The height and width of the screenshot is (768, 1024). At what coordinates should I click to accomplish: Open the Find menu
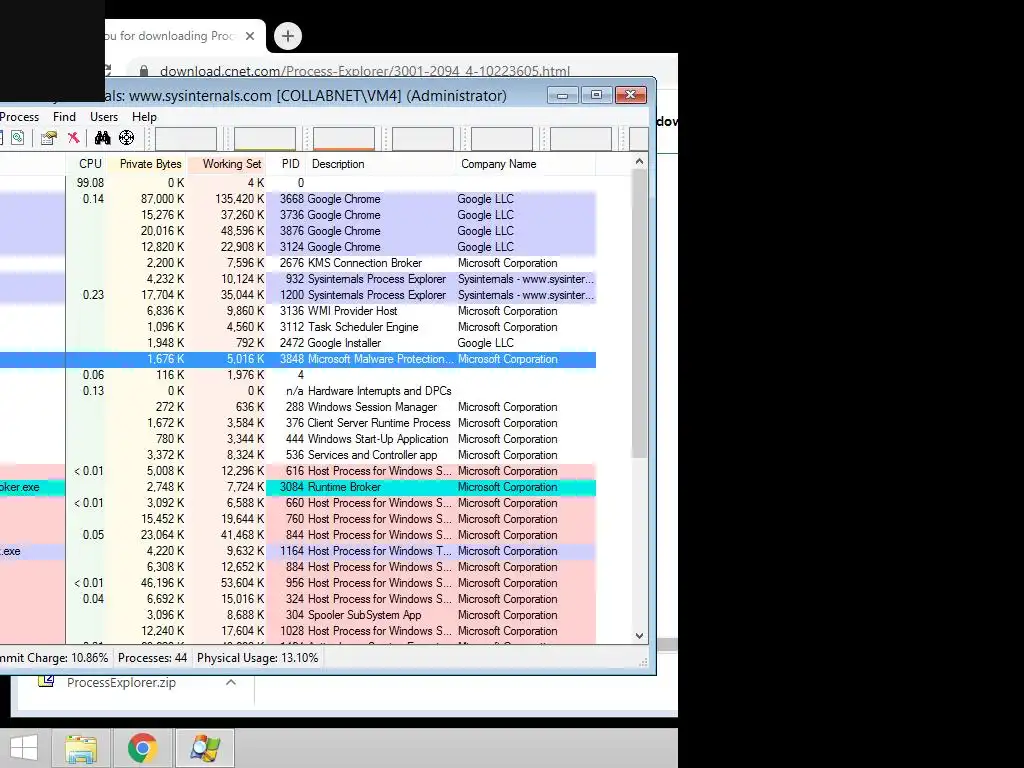click(x=64, y=117)
